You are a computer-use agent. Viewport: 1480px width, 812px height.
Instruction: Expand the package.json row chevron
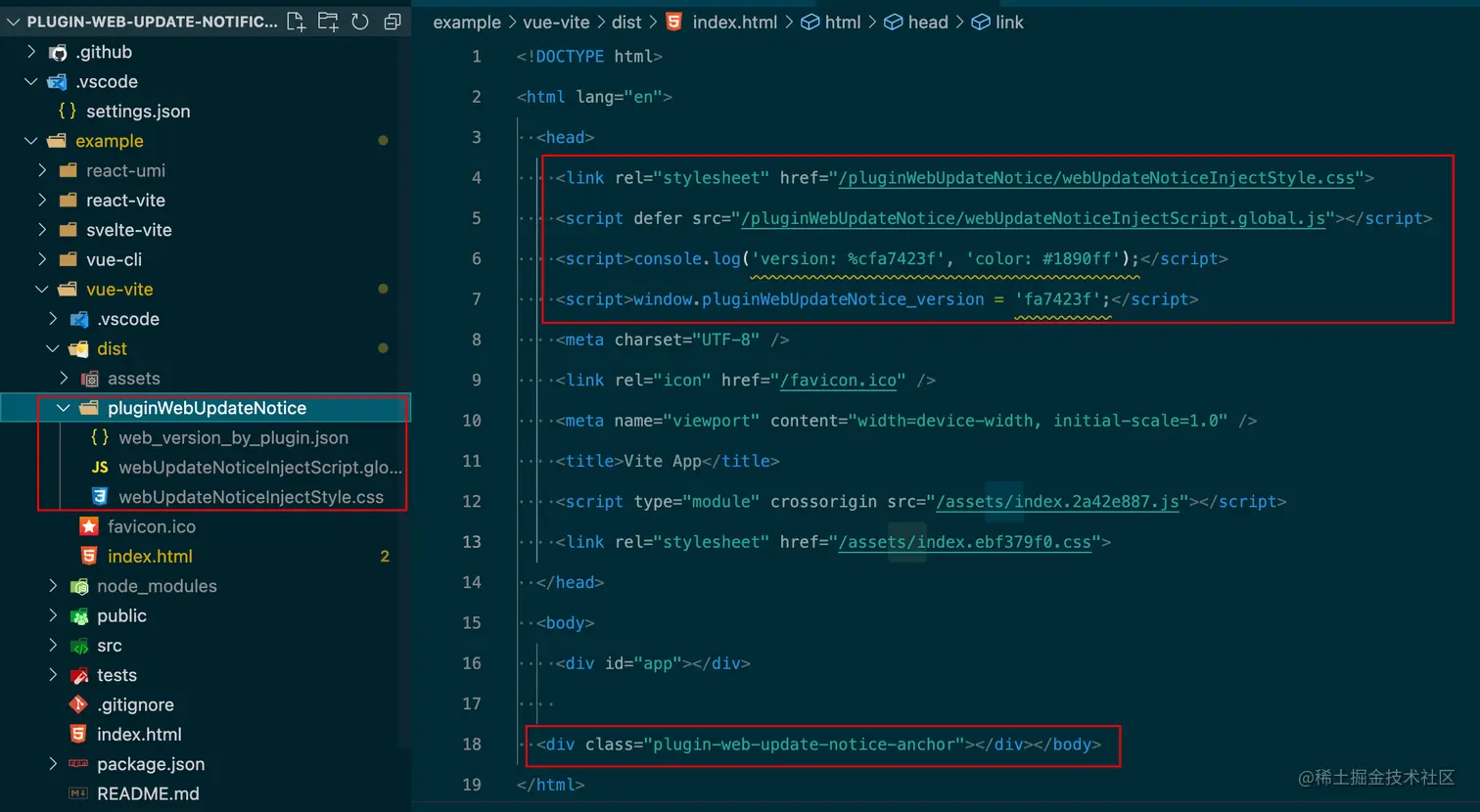tap(53, 764)
